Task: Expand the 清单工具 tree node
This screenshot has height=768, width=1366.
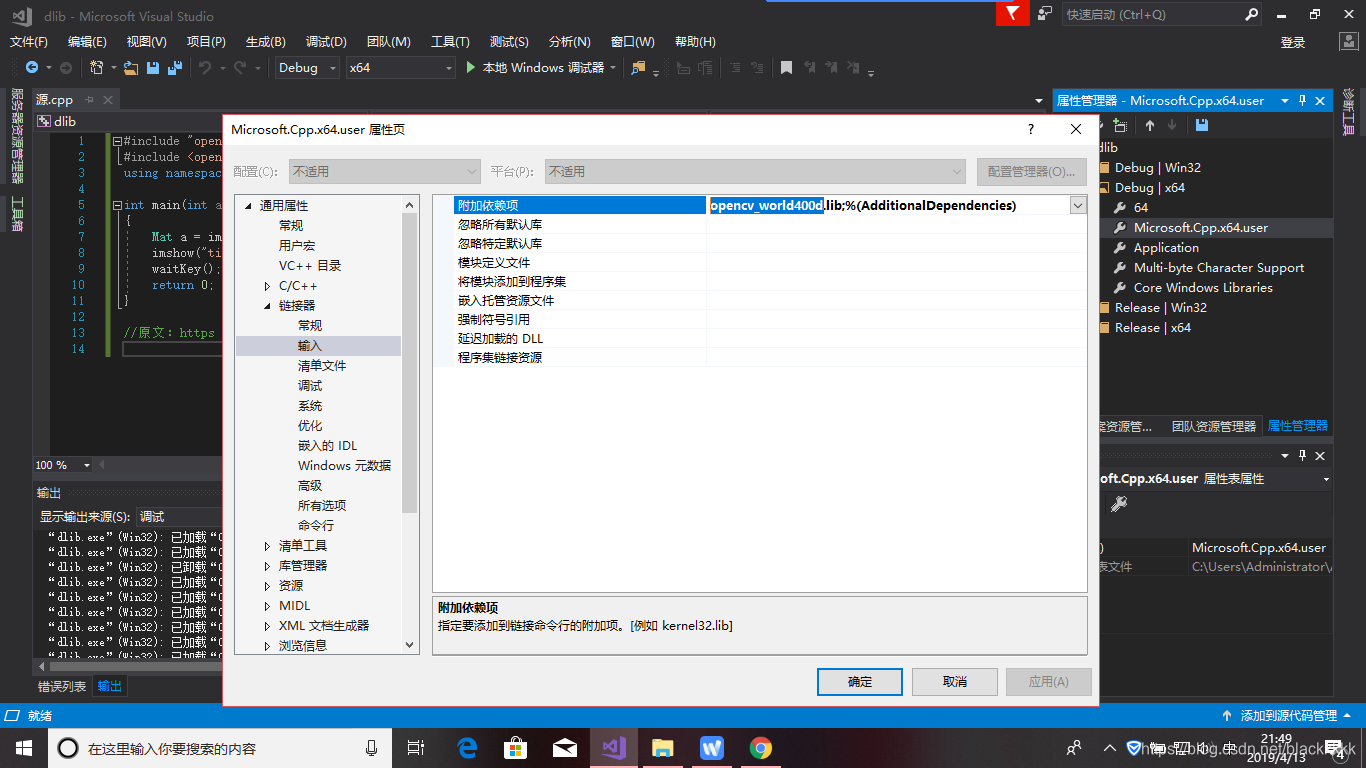Action: (267, 546)
